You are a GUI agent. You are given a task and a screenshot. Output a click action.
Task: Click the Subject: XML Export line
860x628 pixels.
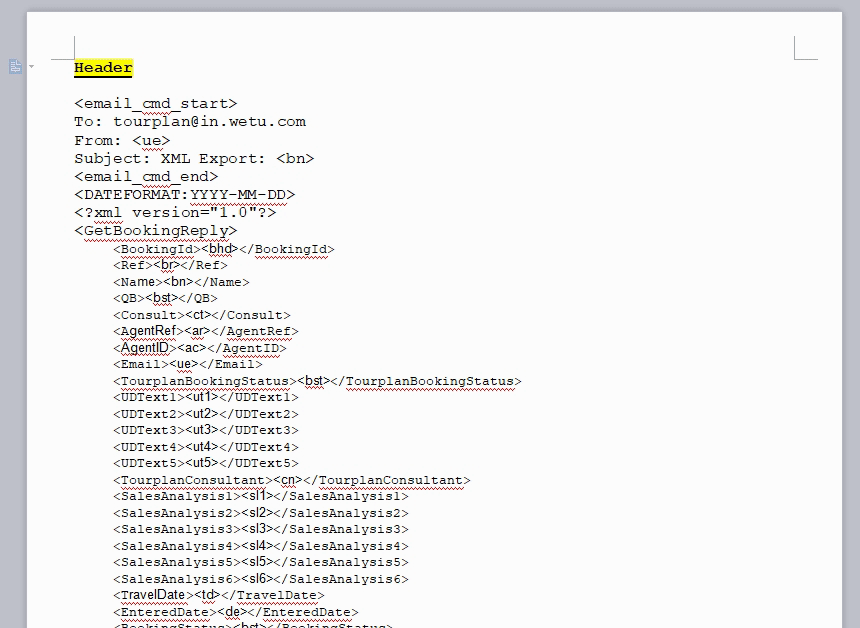194,159
